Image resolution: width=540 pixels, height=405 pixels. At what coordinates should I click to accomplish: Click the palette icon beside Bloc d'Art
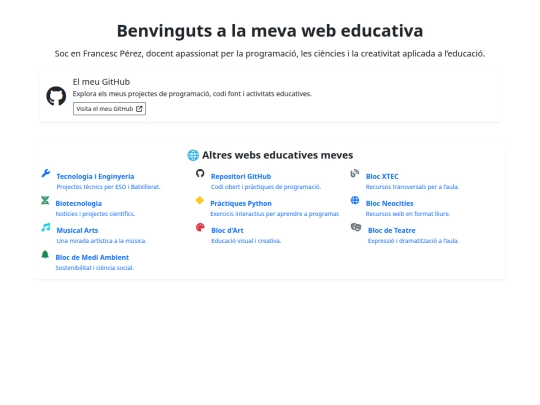pyautogui.click(x=200, y=227)
